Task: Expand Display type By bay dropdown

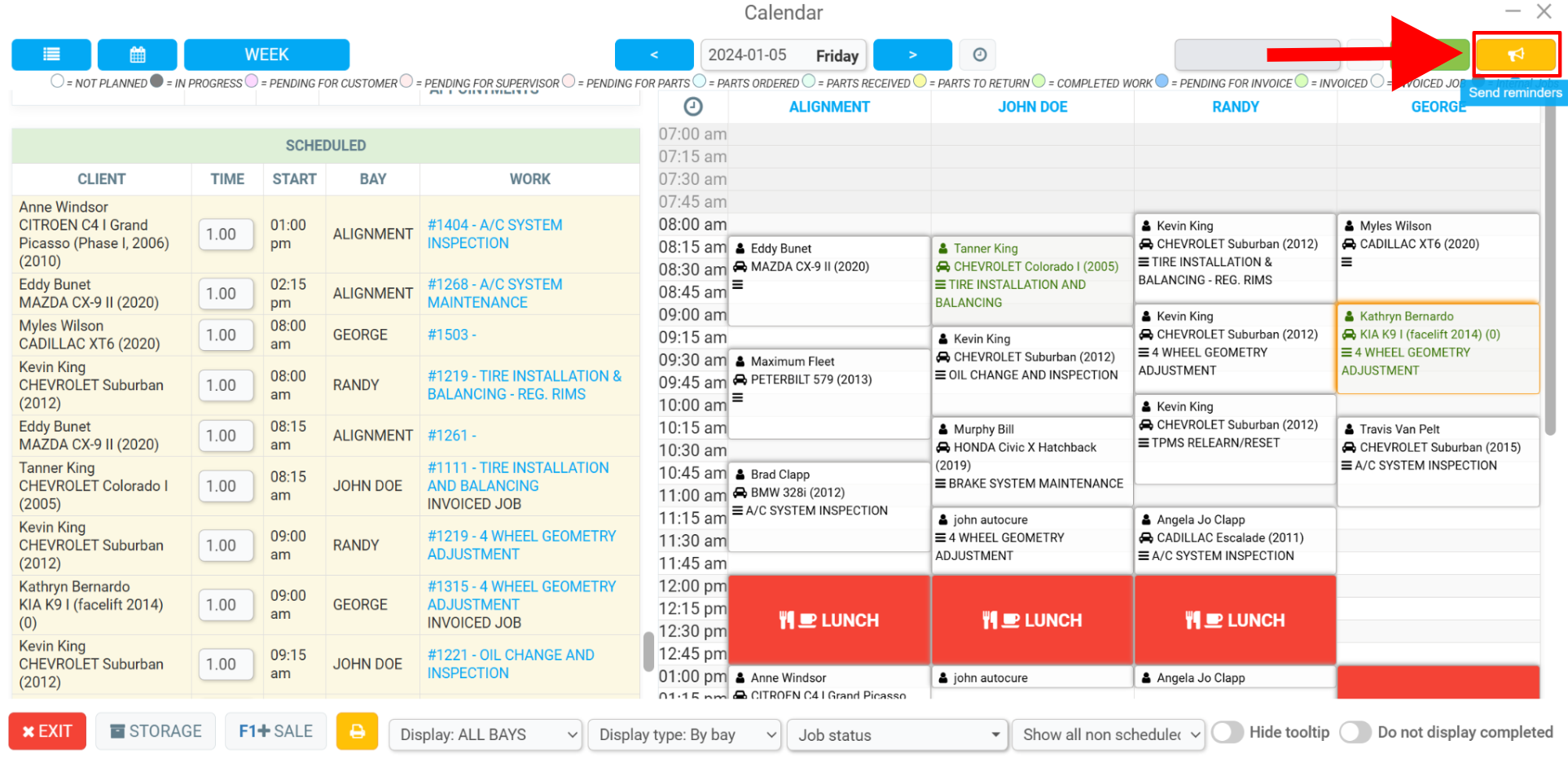Action: (x=684, y=734)
